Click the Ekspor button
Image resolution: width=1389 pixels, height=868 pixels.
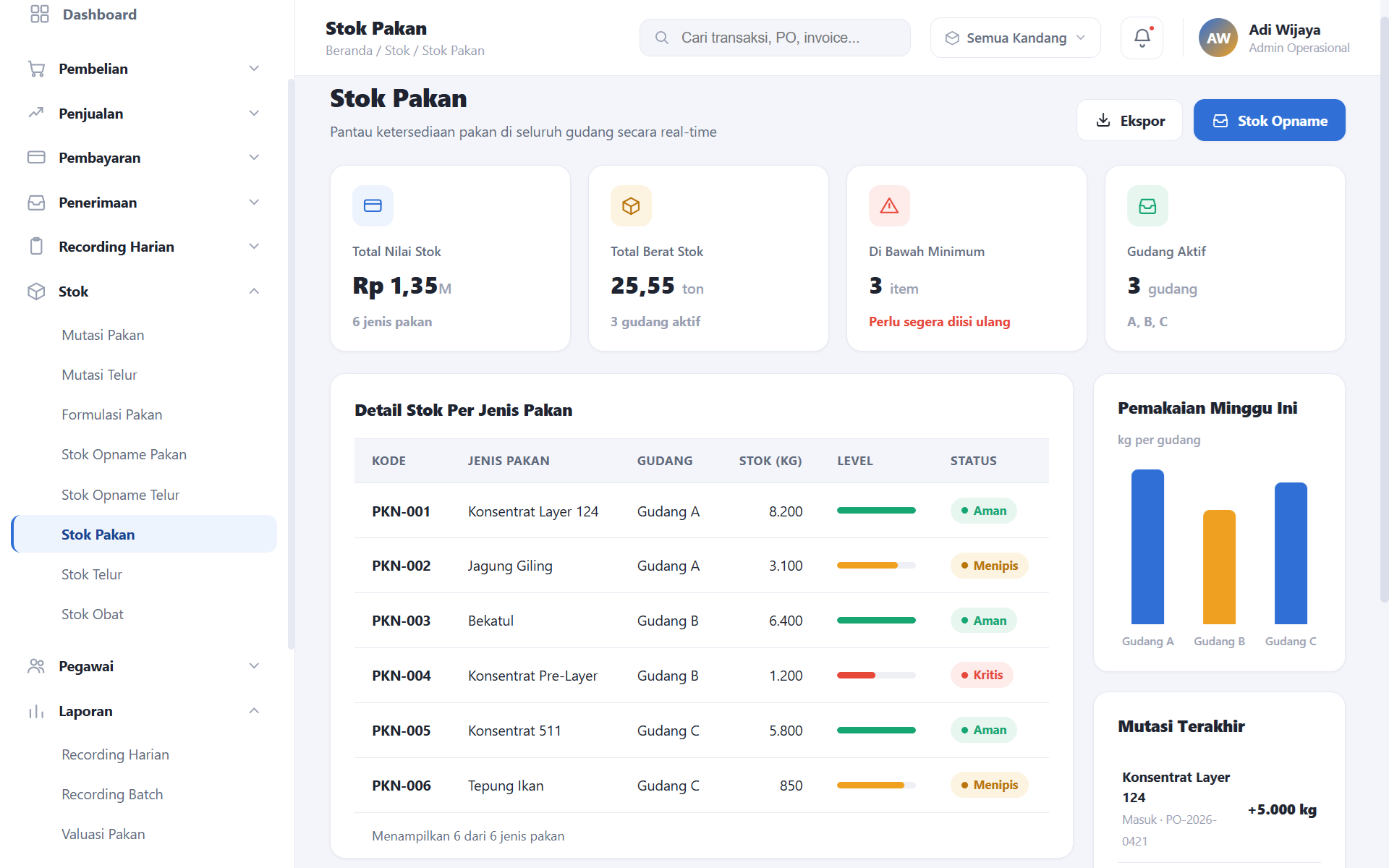[x=1129, y=120]
